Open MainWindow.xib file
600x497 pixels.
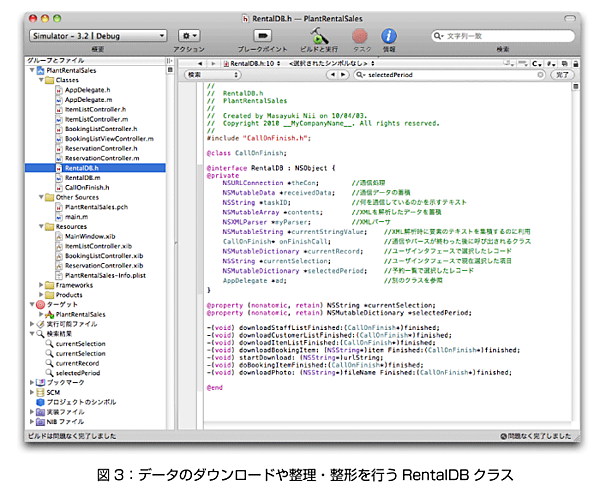[x=92, y=236]
